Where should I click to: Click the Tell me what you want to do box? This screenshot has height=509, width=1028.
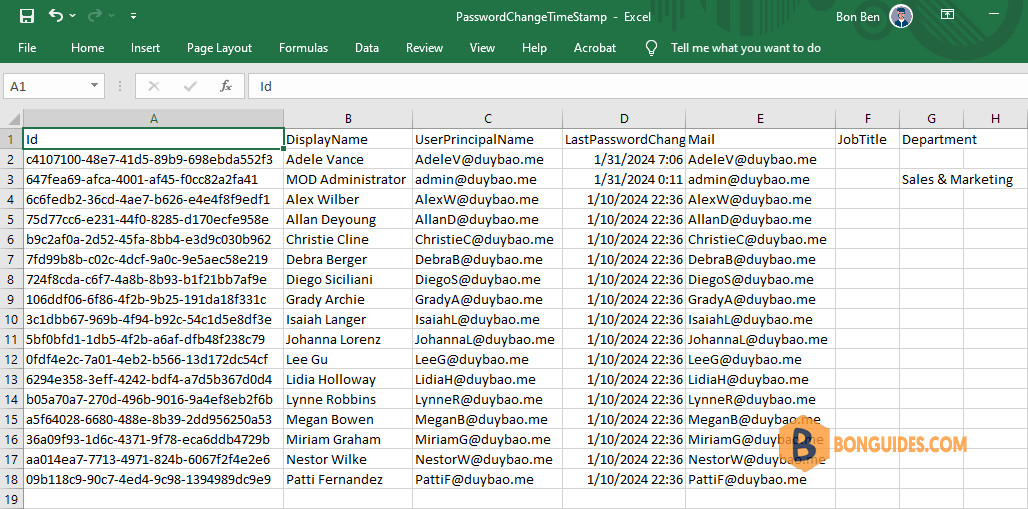pos(745,48)
